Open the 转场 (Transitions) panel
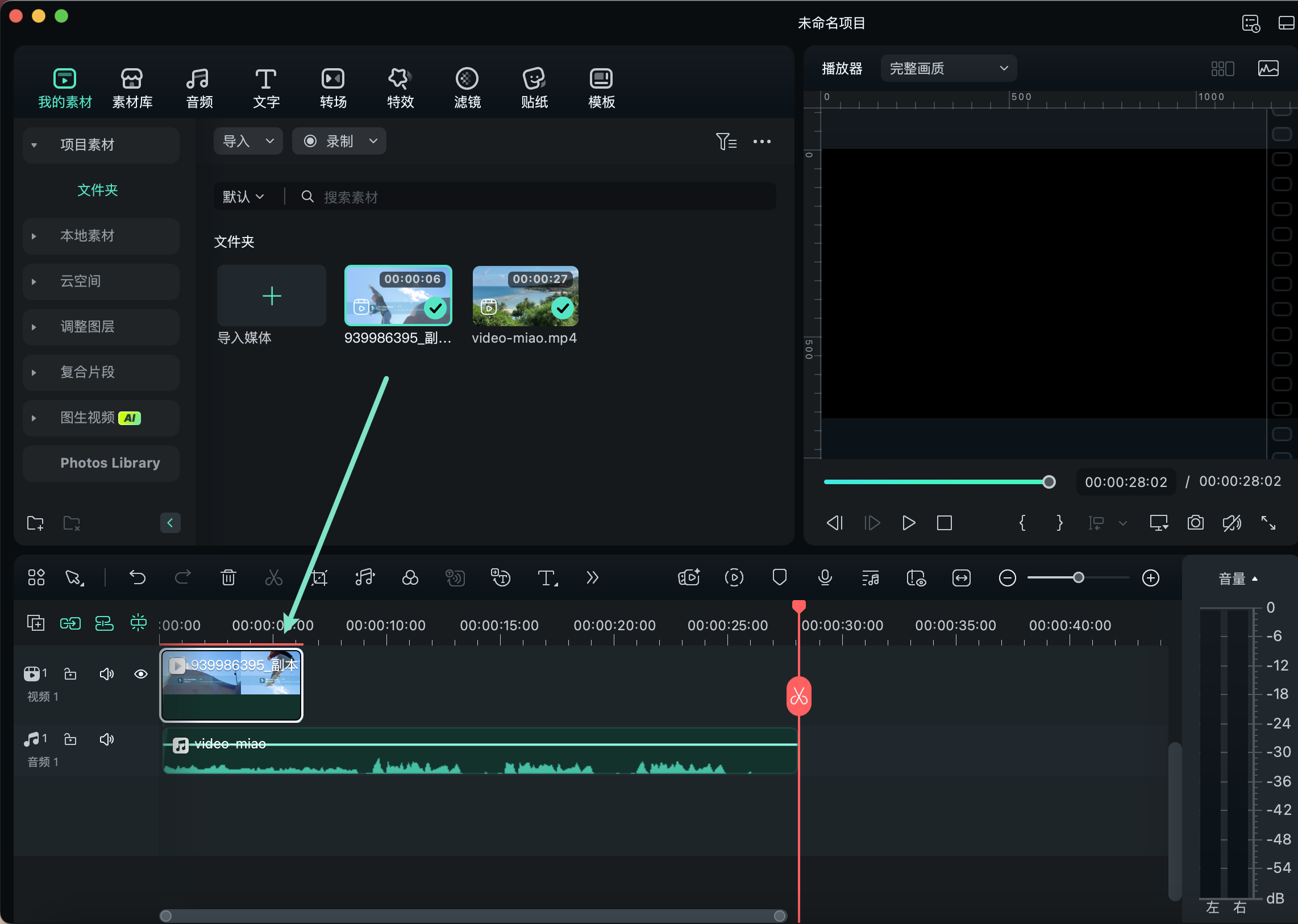1298x924 pixels. point(332,86)
